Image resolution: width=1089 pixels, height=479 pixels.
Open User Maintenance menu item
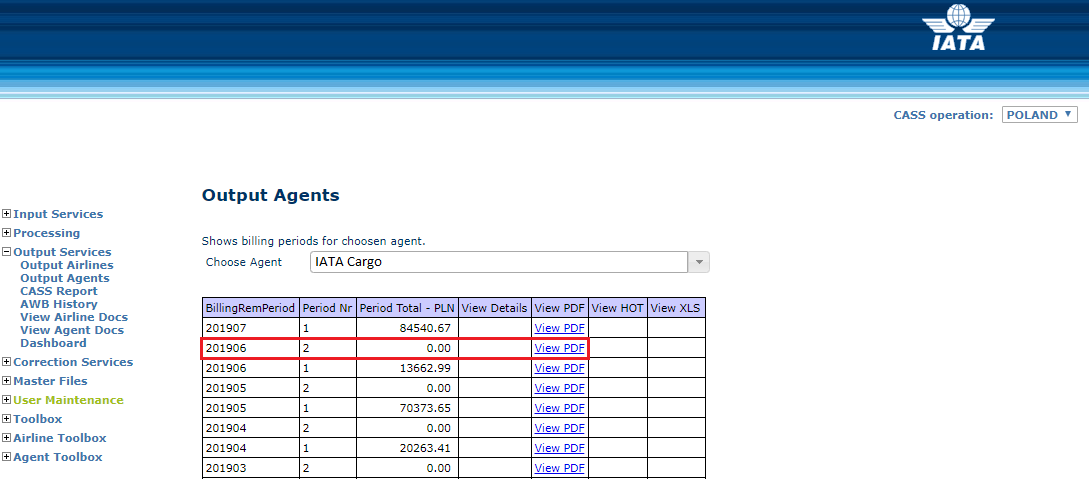(x=68, y=400)
